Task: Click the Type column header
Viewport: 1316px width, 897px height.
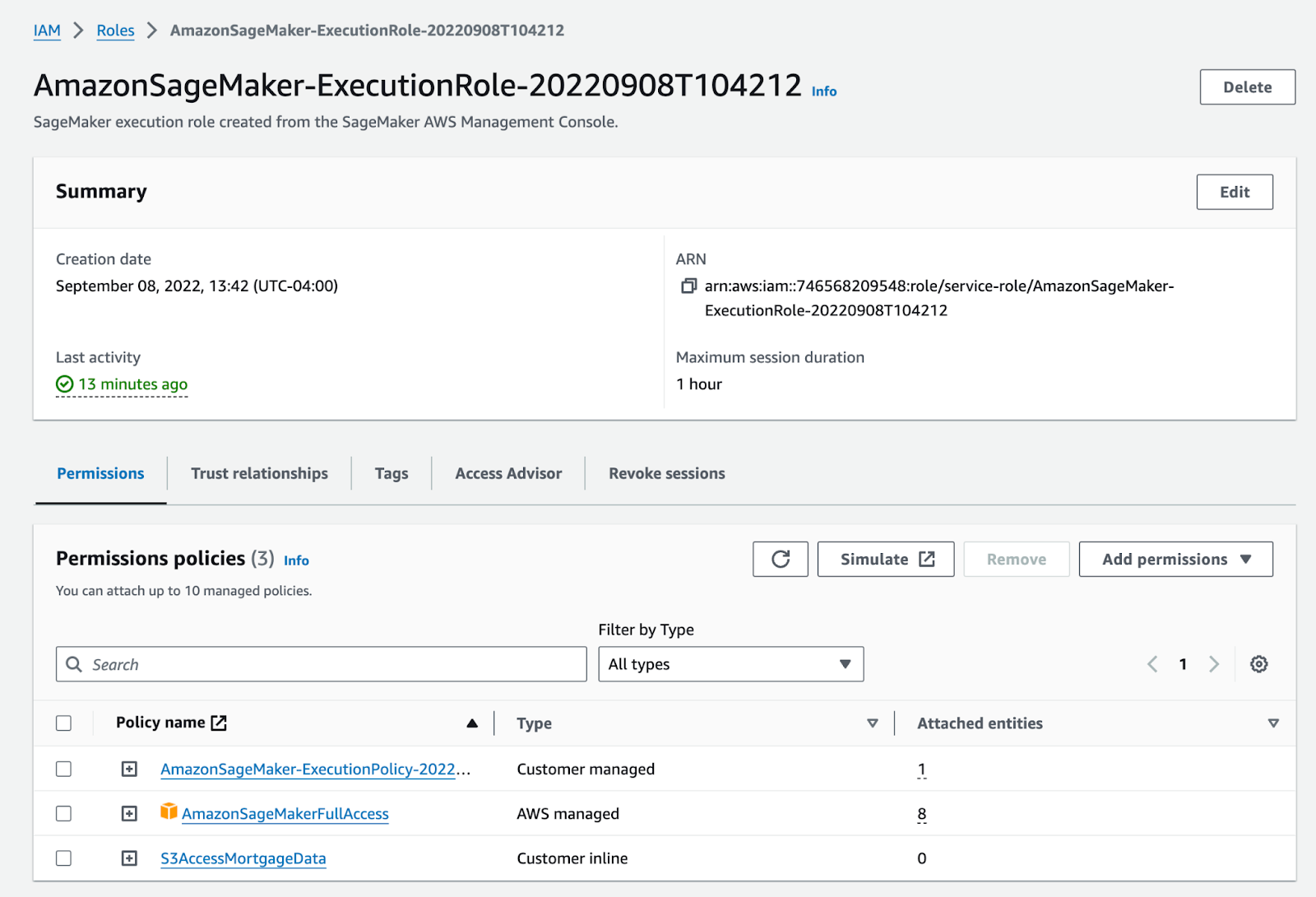Action: tap(534, 723)
